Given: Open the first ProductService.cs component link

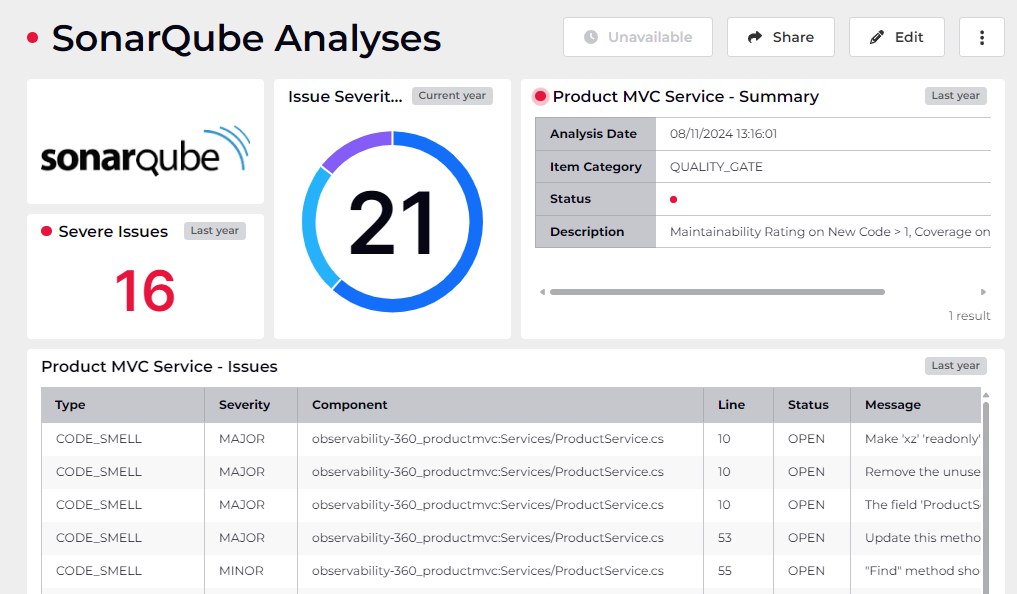Looking at the screenshot, I should (x=489, y=438).
